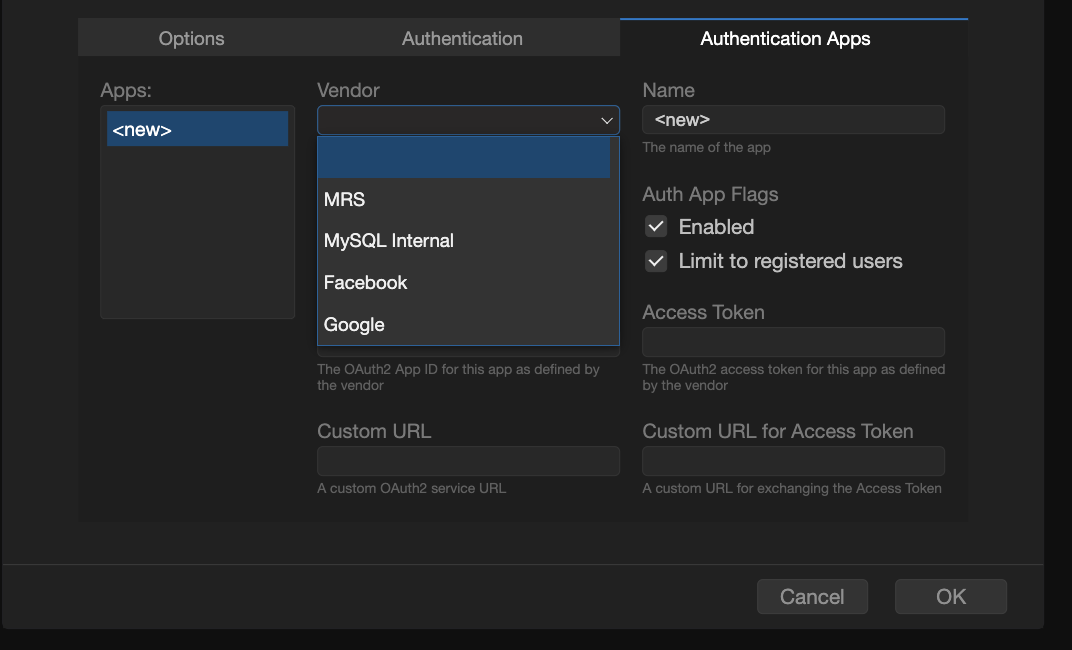Select Facebook from the Vendor dropdown
Viewport: 1072px width, 650px height.
366,283
